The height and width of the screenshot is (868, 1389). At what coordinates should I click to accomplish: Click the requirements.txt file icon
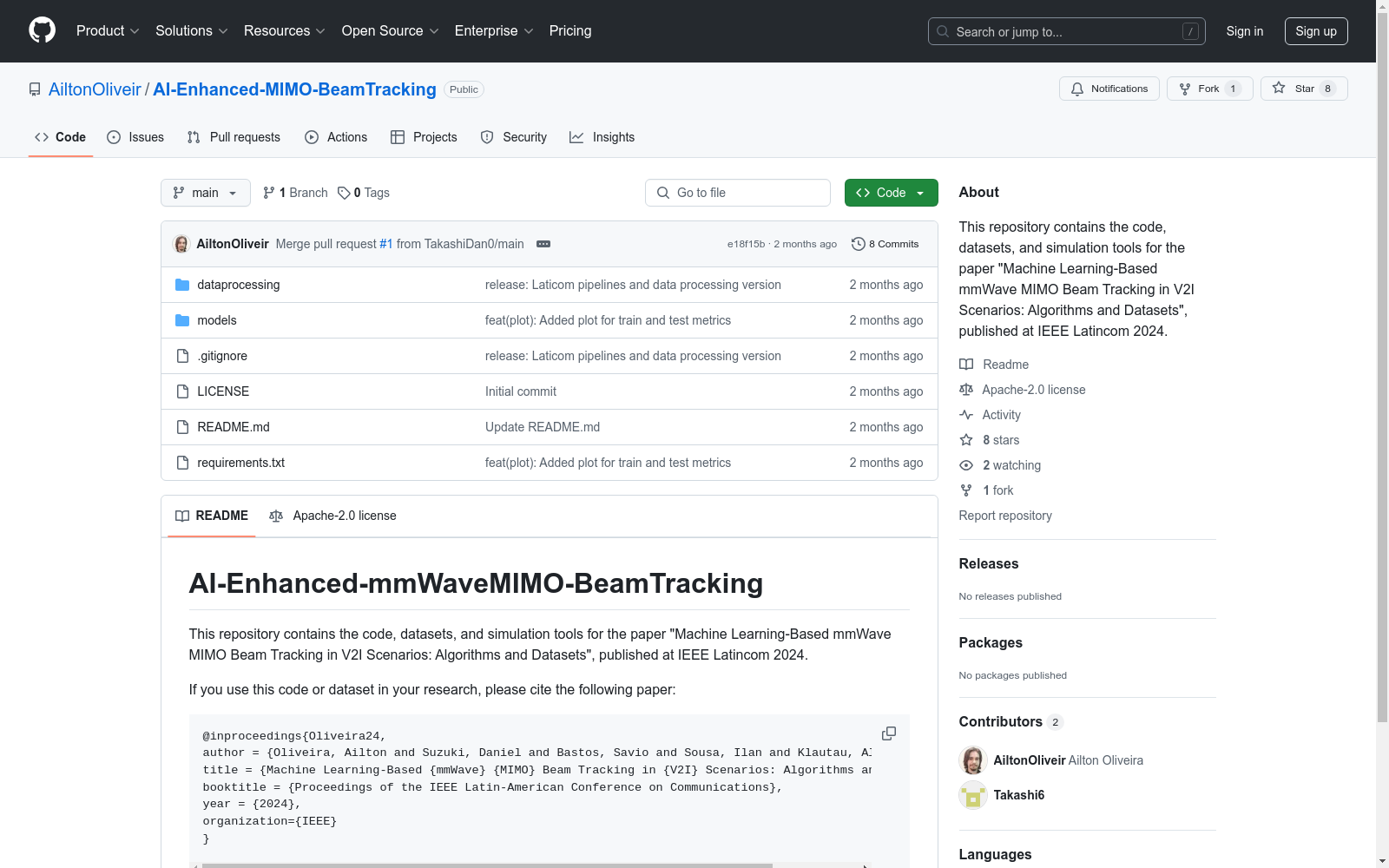click(182, 463)
